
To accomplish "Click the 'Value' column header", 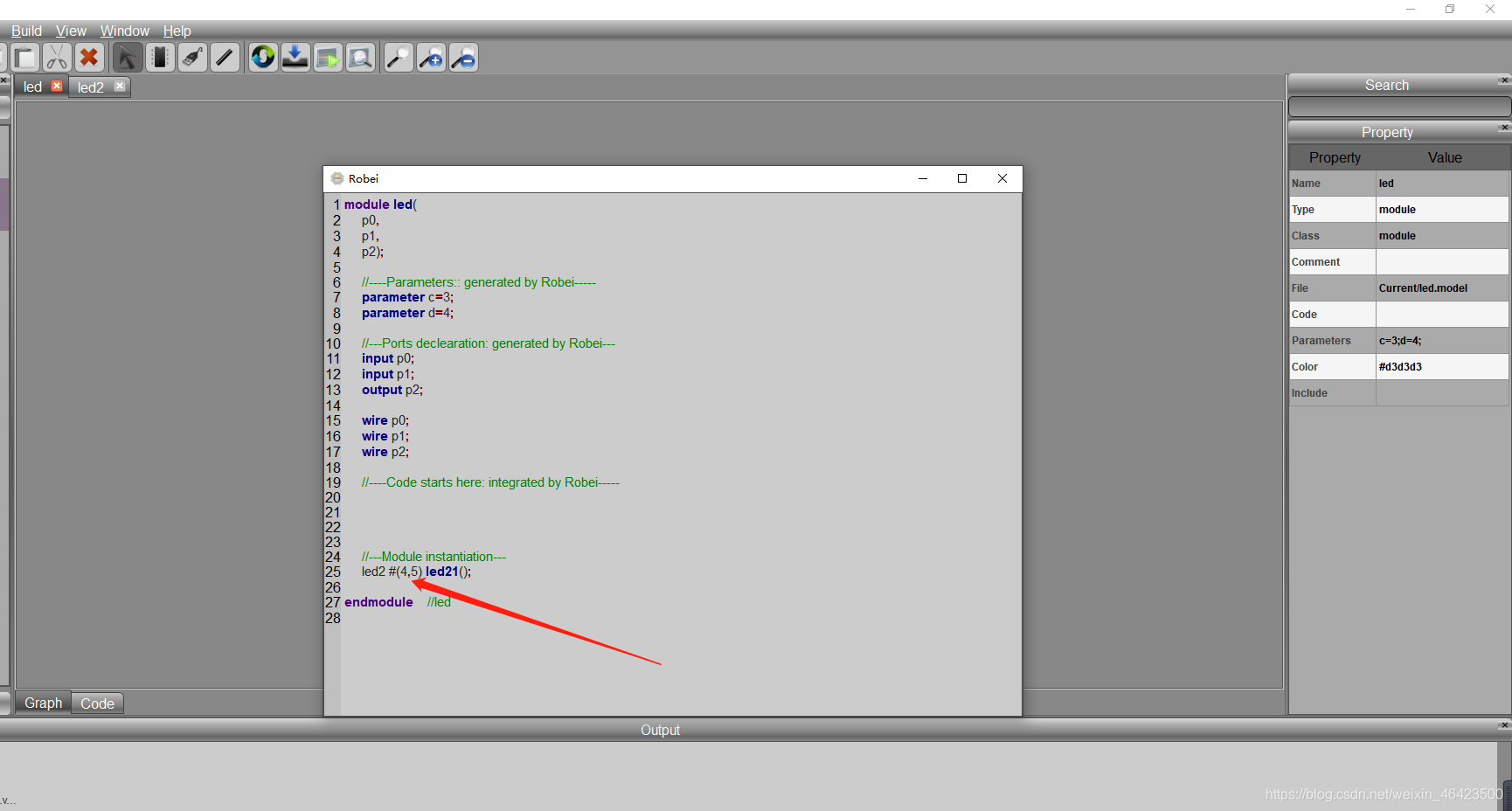I will coord(1445,157).
